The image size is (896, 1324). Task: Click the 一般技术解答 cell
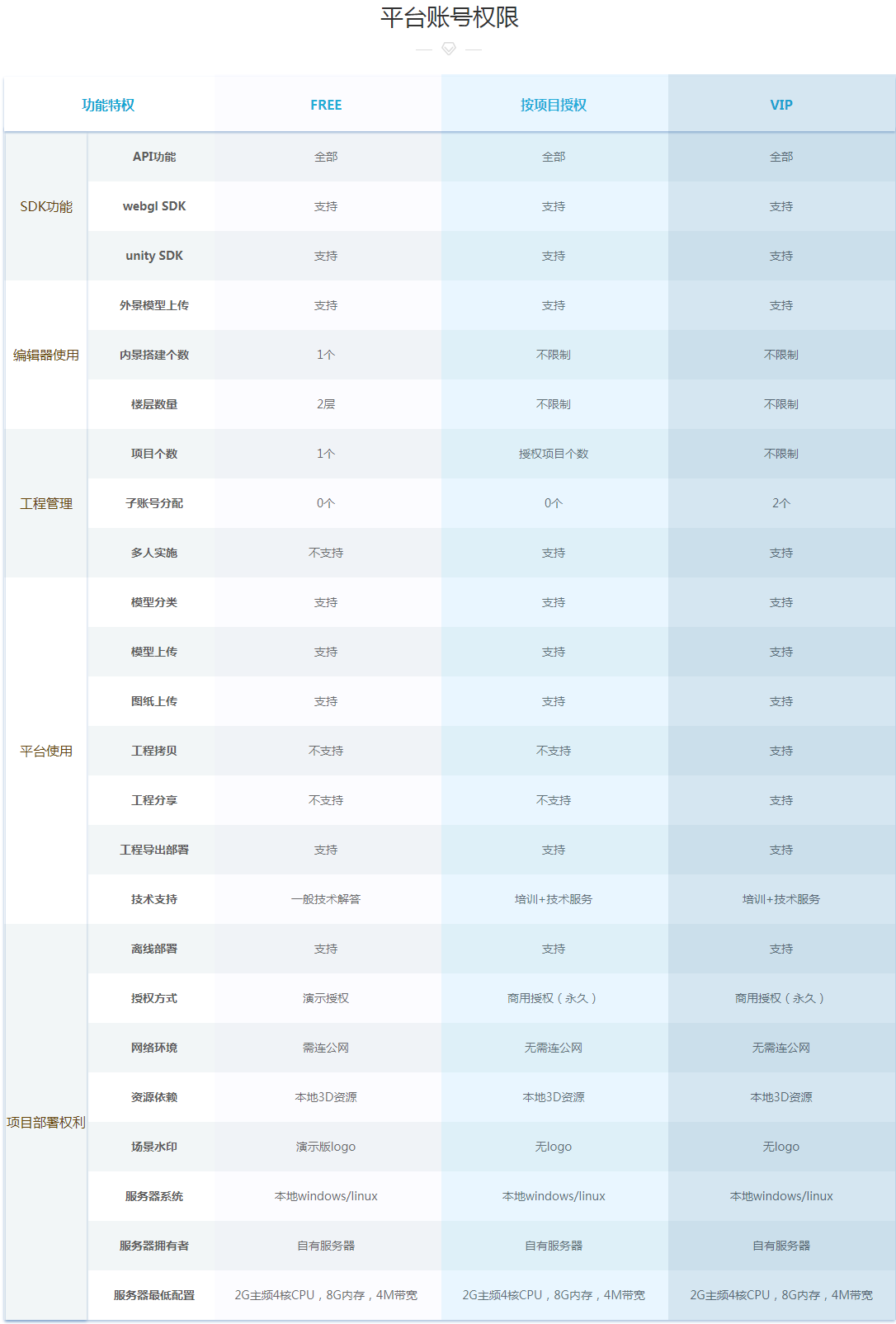[x=326, y=899]
